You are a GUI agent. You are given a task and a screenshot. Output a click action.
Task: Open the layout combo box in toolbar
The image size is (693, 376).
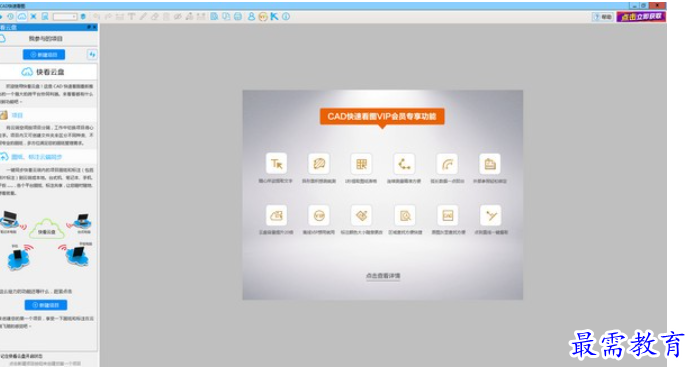[x=65, y=17]
